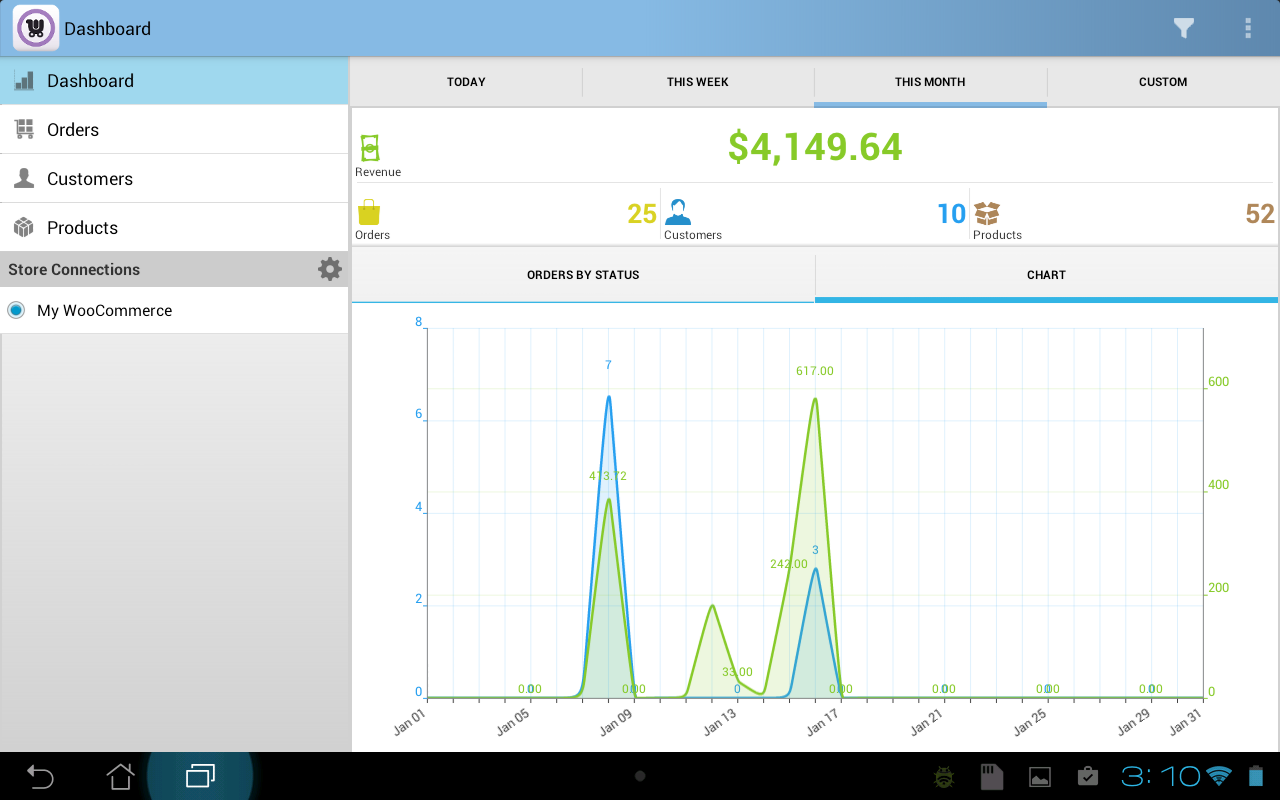
Task: Click the blue Customers person icon
Action: click(x=677, y=213)
